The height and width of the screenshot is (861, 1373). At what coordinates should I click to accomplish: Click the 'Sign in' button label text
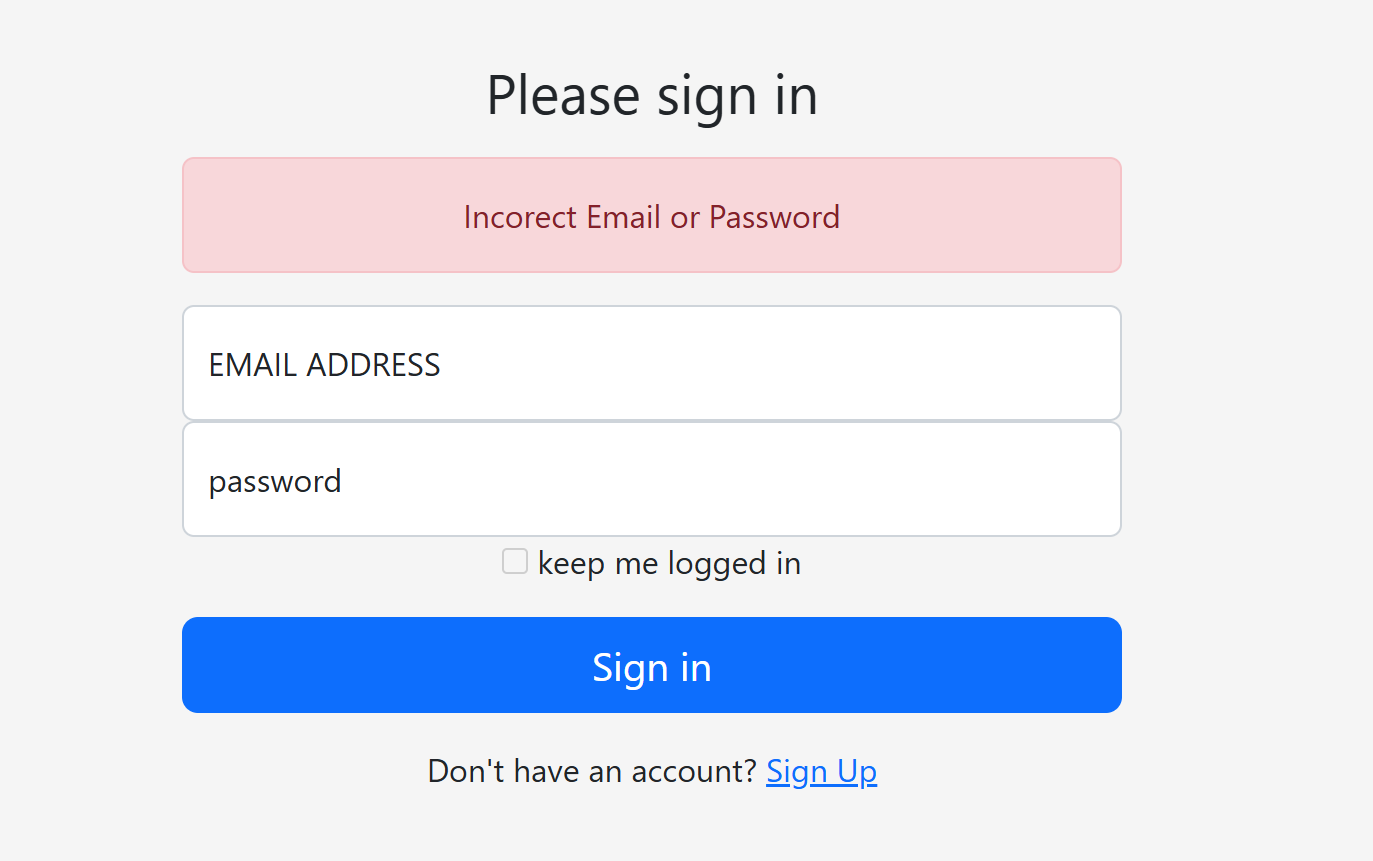[x=651, y=667]
